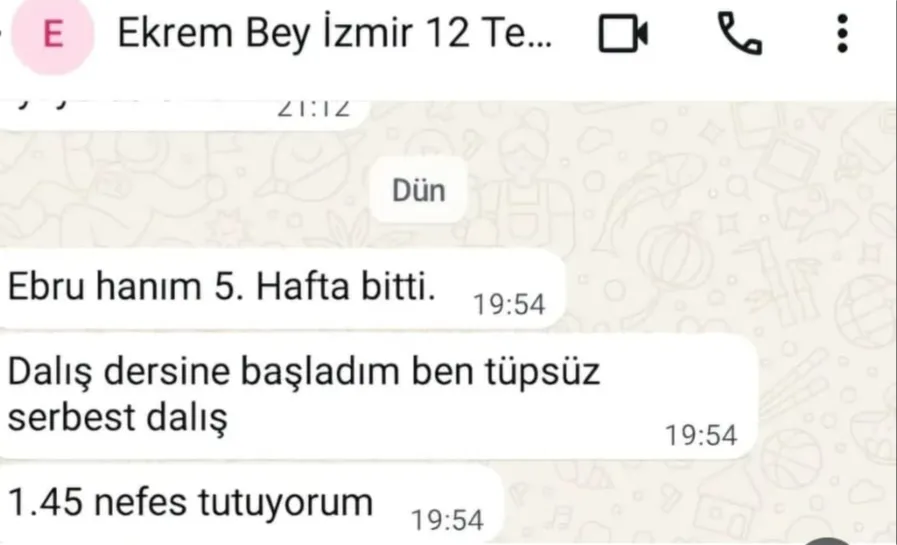This screenshot has width=897, height=545.
Task: Open the pink "E" profile avatar
Action: (53, 34)
